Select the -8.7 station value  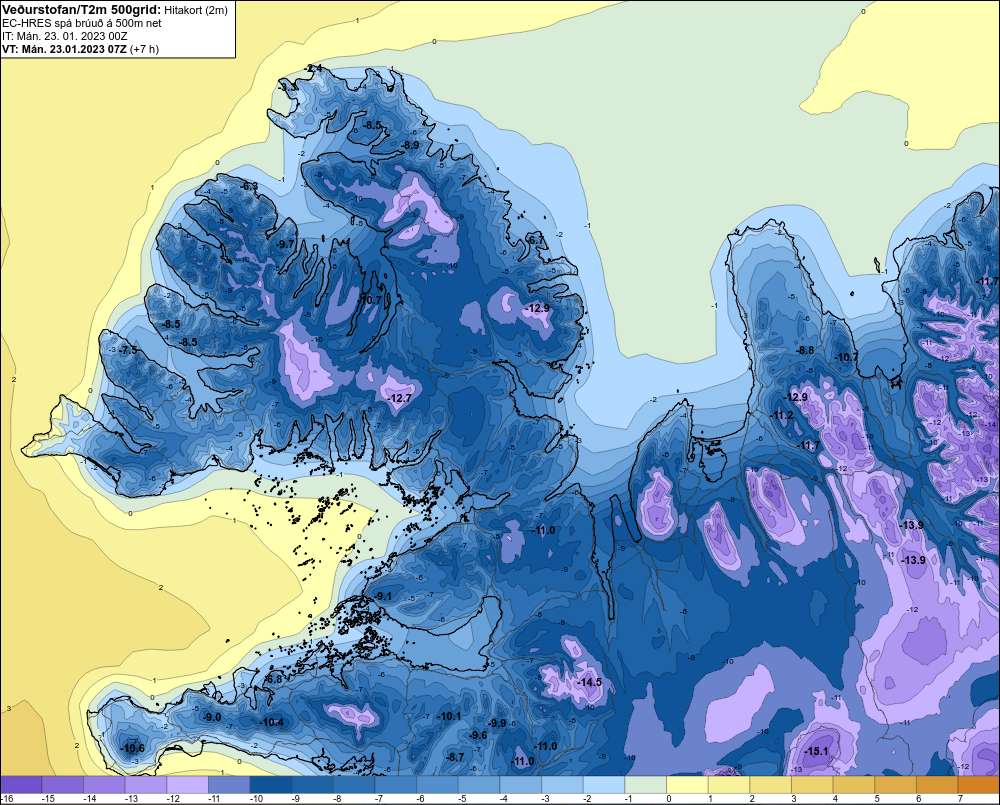point(456,757)
